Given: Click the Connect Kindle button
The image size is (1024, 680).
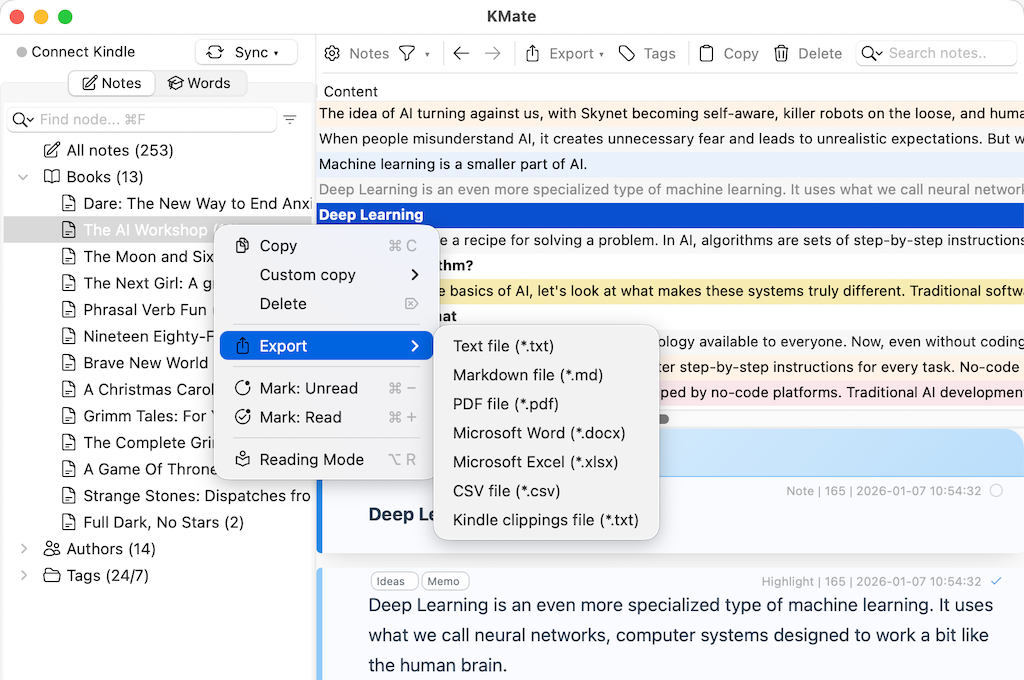Looking at the screenshot, I should (x=75, y=51).
